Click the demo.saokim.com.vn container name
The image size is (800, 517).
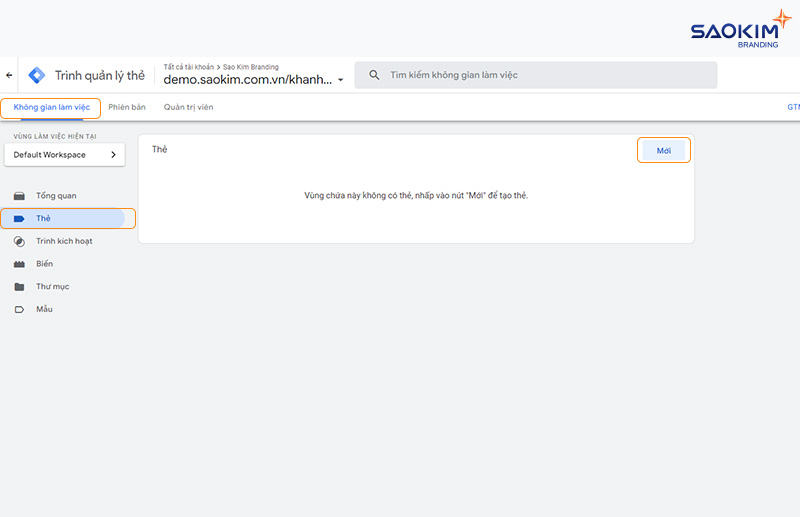coord(247,80)
